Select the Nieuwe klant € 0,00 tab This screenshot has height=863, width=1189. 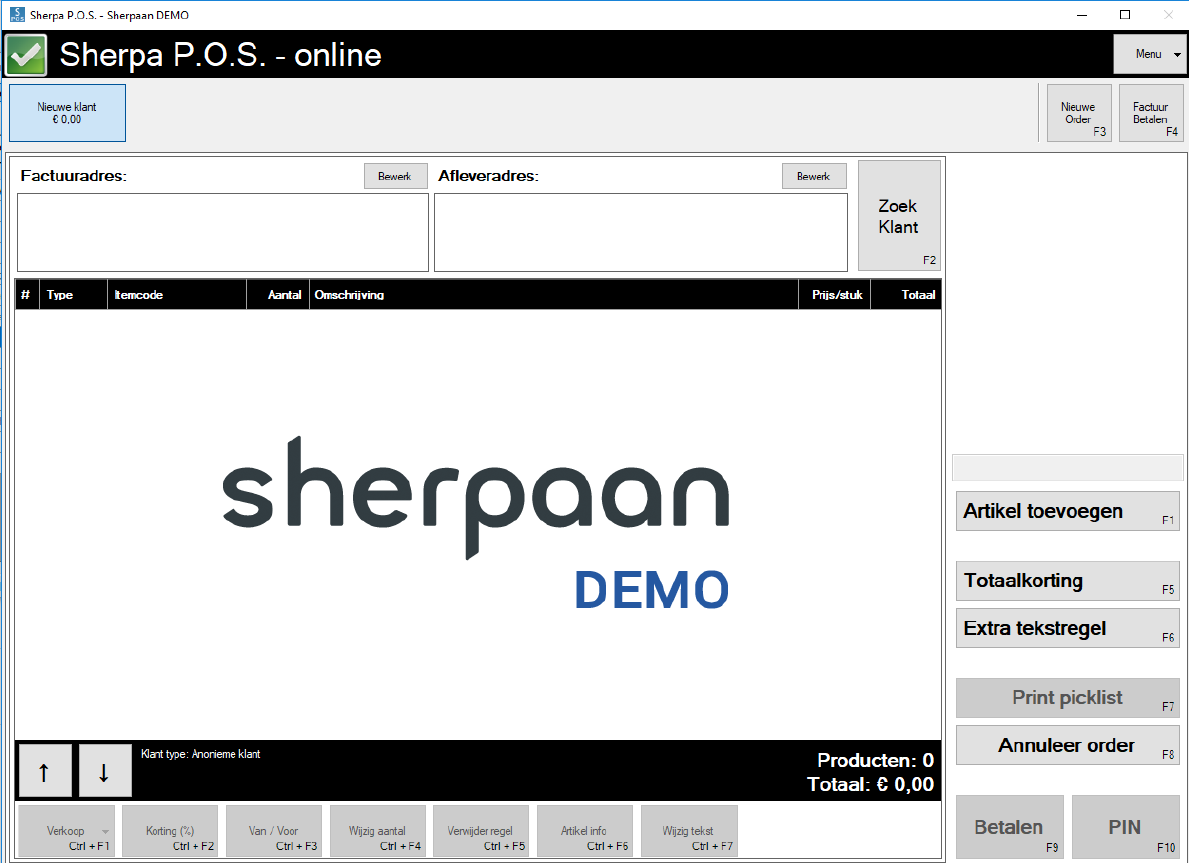(67, 113)
